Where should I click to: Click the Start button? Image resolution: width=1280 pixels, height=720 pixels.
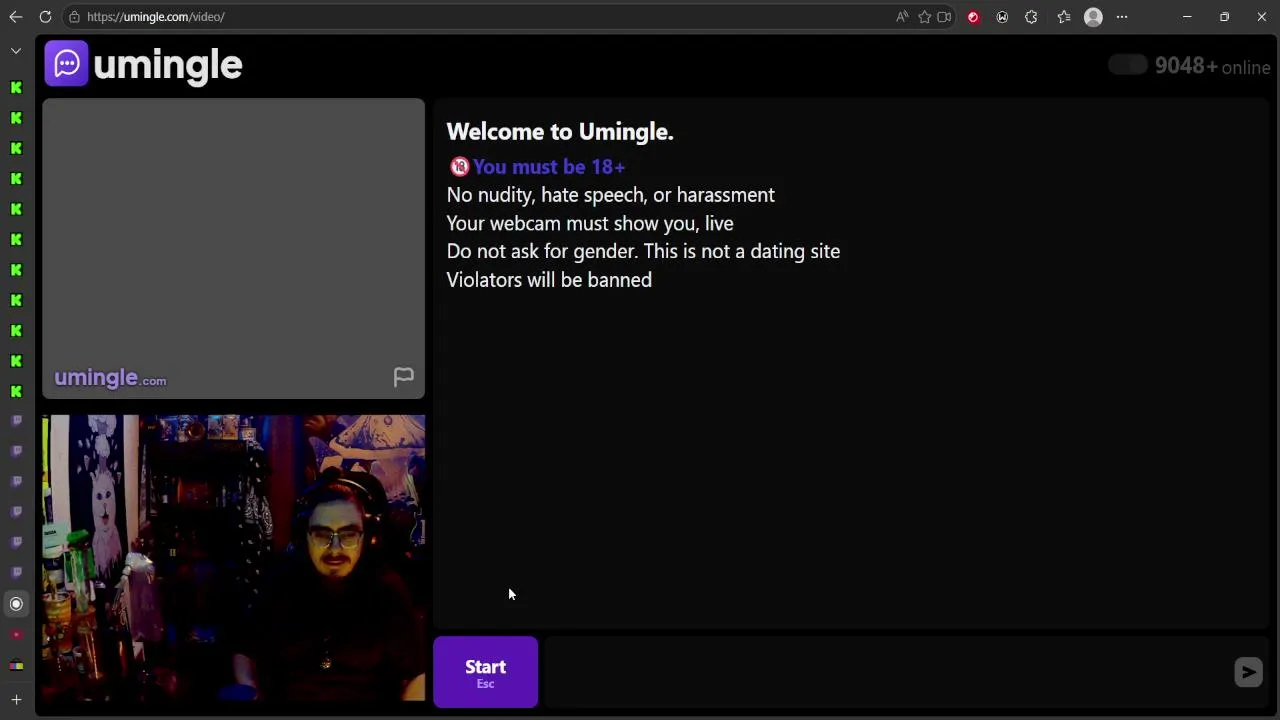pos(485,672)
